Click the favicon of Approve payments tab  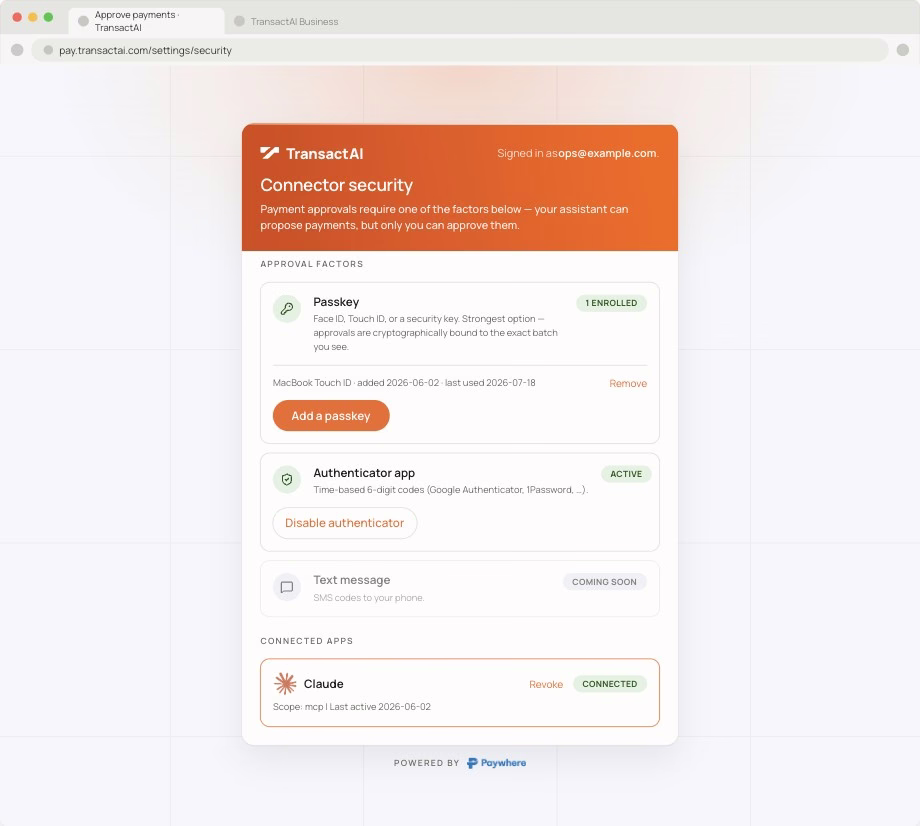(83, 21)
